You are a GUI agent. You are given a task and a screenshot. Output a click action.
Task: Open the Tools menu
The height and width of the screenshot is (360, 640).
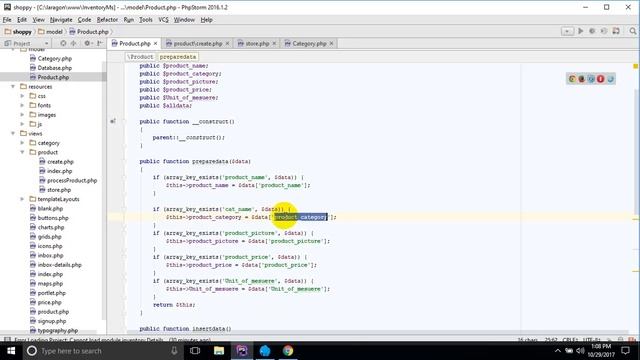coord(146,20)
